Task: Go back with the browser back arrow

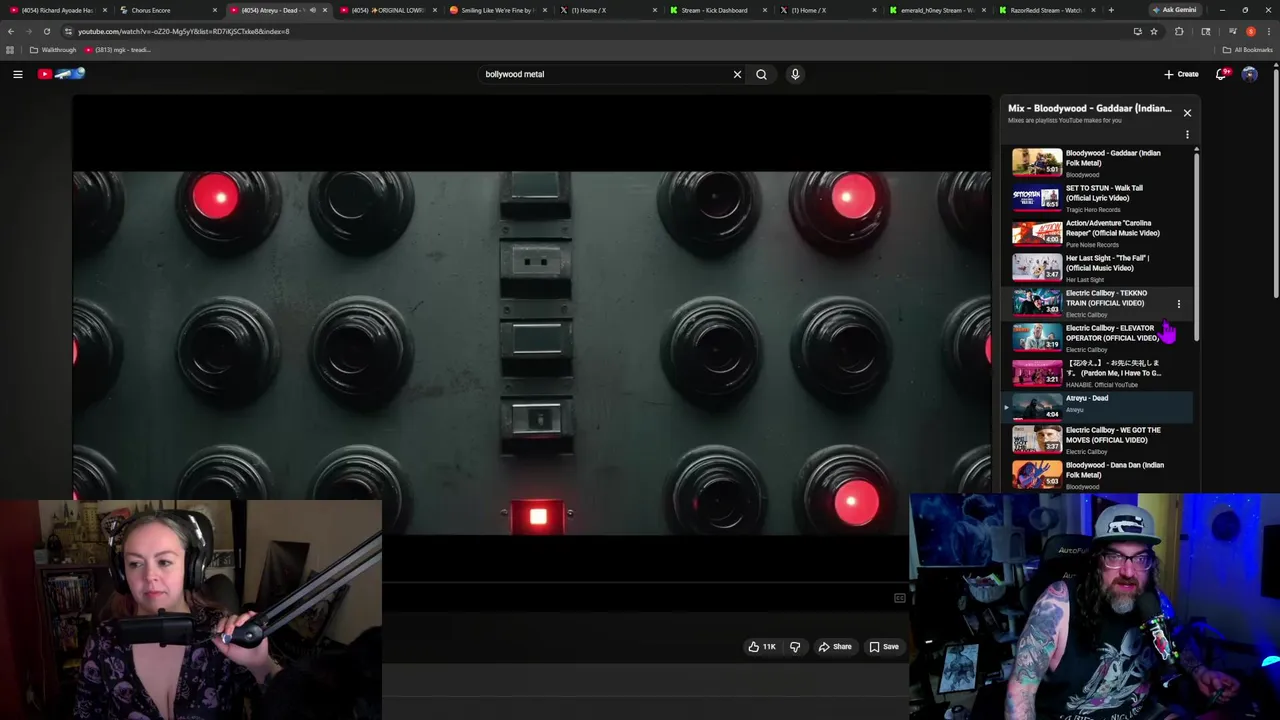Action: [10, 31]
